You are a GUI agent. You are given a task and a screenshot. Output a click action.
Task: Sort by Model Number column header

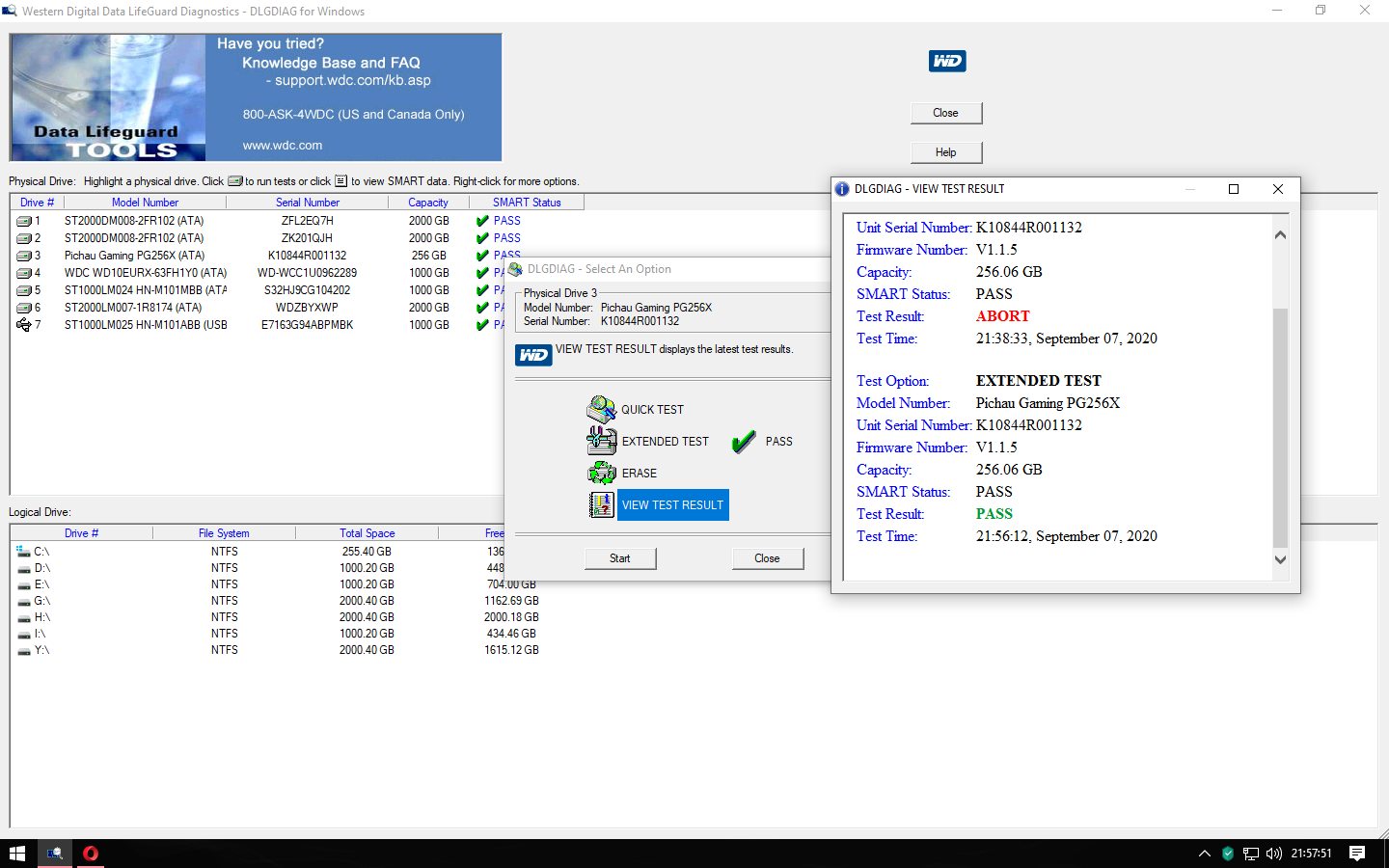(x=145, y=203)
